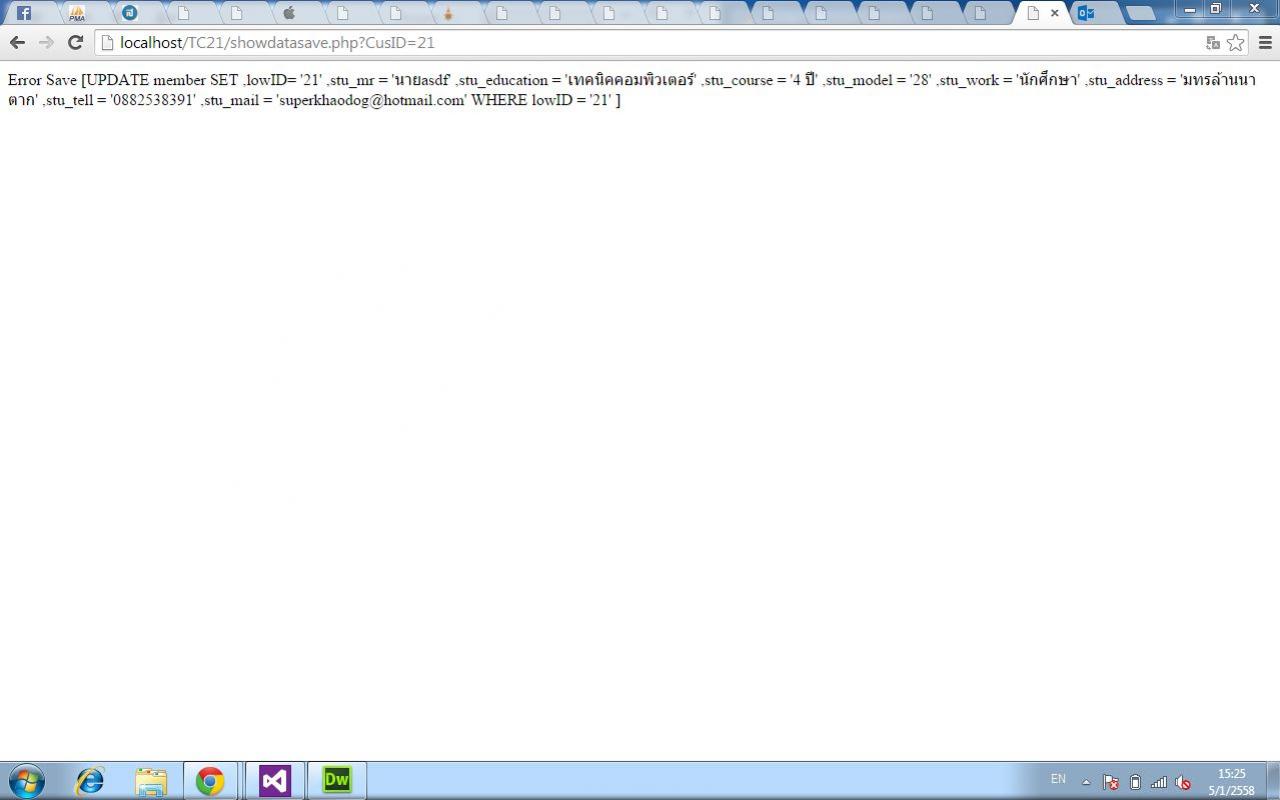Open the Windows Start menu
The image size is (1280, 800).
(27, 780)
